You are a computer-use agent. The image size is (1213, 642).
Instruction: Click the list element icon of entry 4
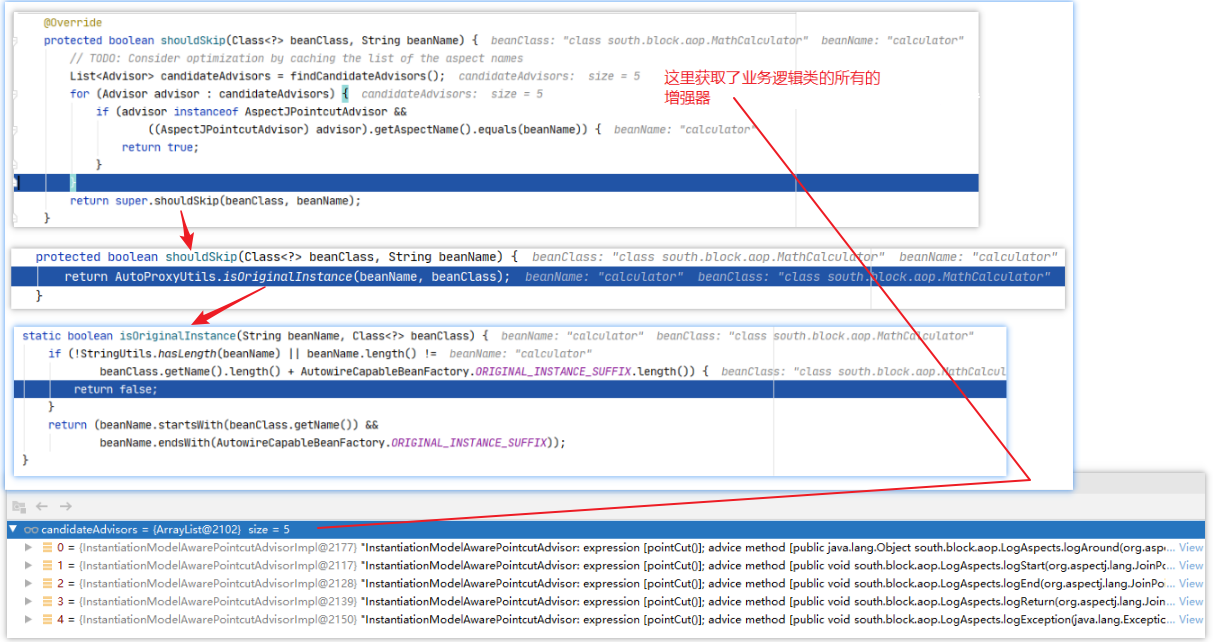tap(47, 619)
